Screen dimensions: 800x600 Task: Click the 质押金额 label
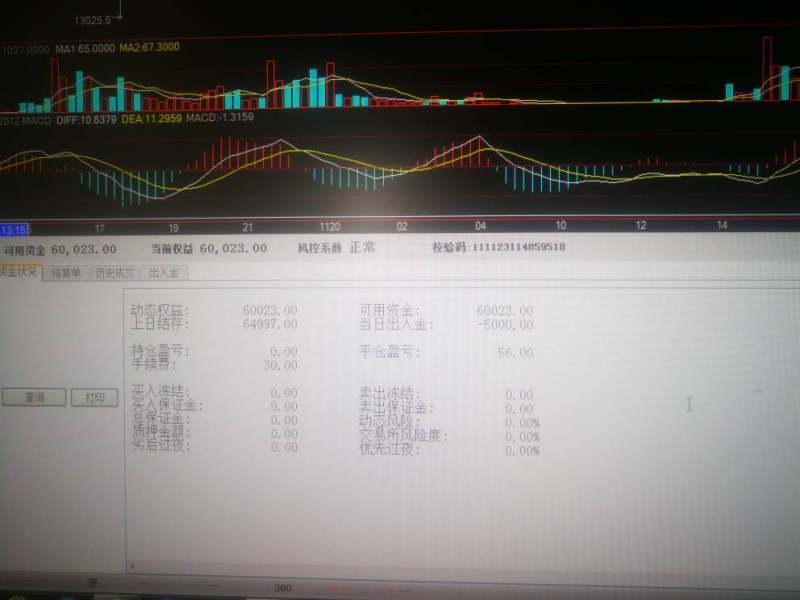point(160,432)
